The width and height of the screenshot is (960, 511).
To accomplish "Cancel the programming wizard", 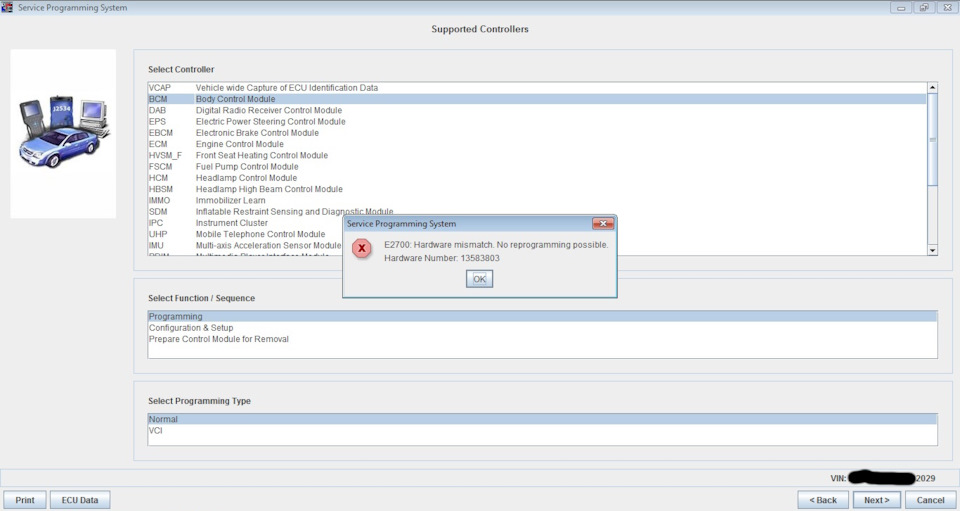I will (930, 500).
